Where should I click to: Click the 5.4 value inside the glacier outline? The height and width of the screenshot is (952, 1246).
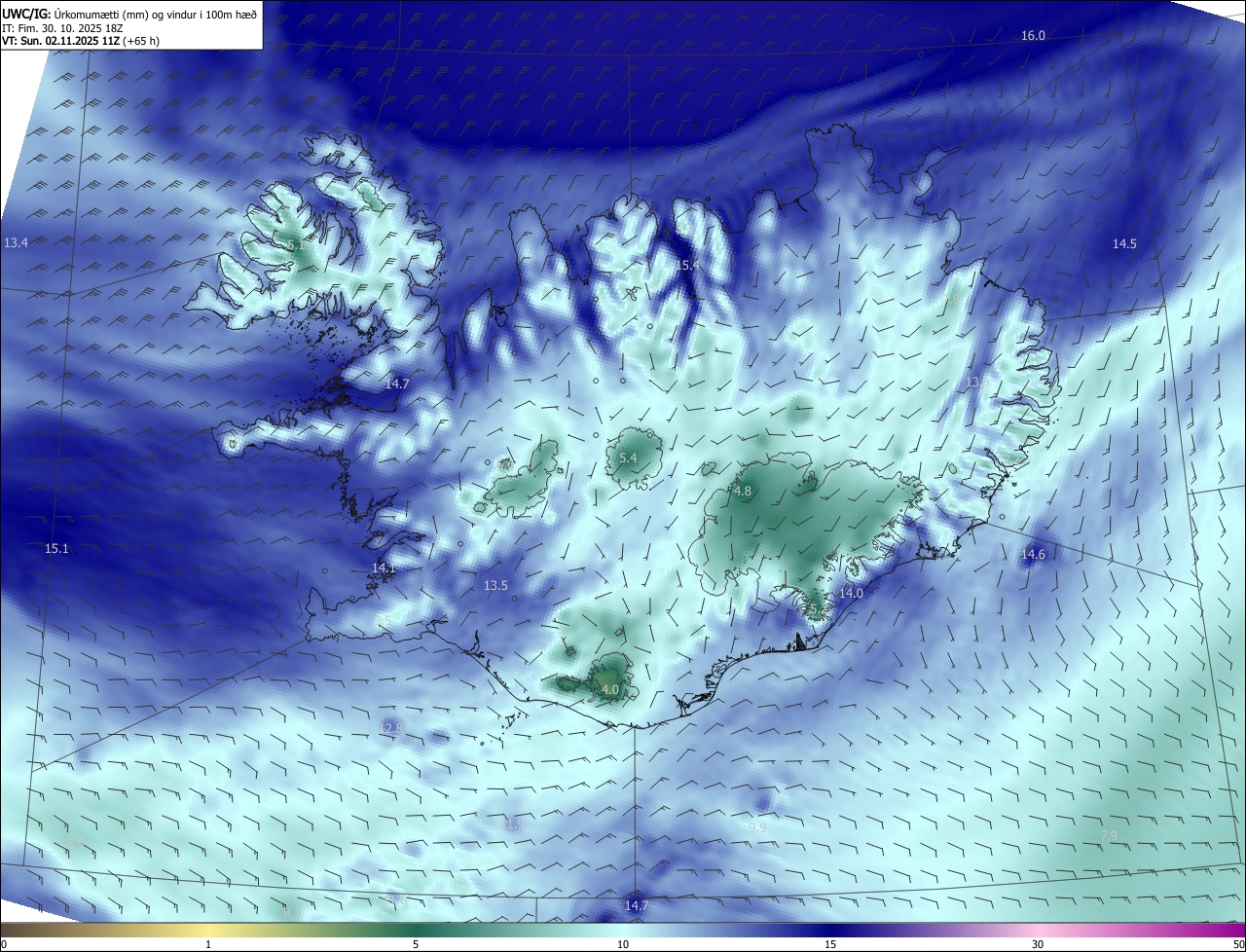coord(628,458)
